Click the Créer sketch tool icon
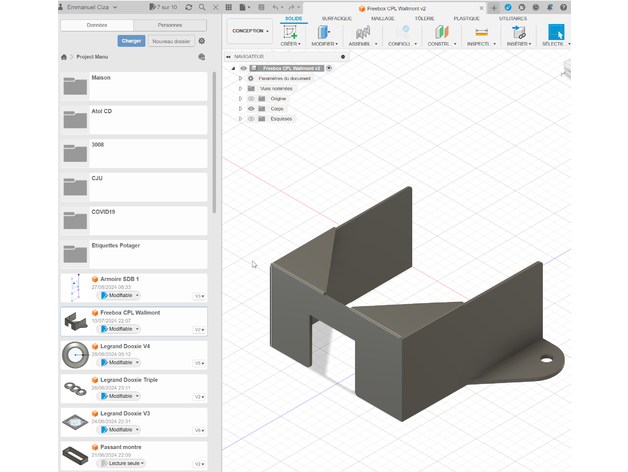The width and height of the screenshot is (628, 472). coord(290,32)
